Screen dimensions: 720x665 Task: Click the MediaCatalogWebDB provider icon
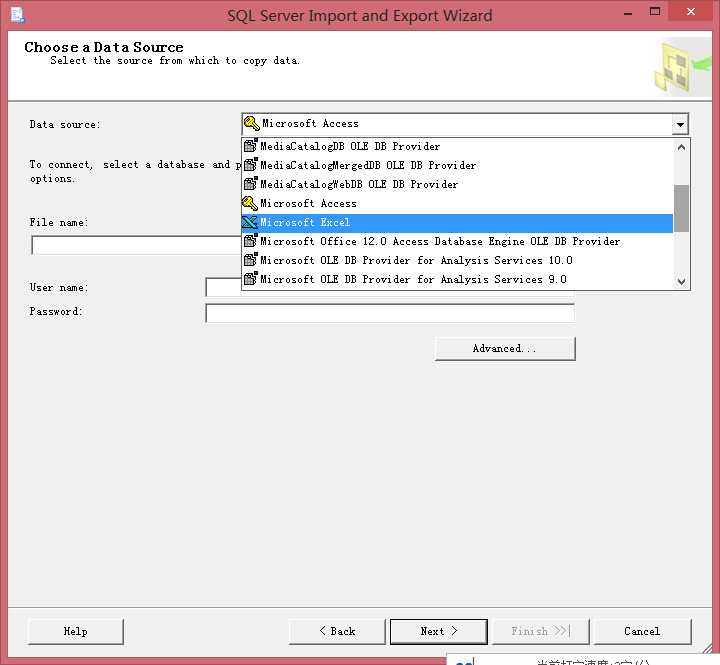point(250,183)
